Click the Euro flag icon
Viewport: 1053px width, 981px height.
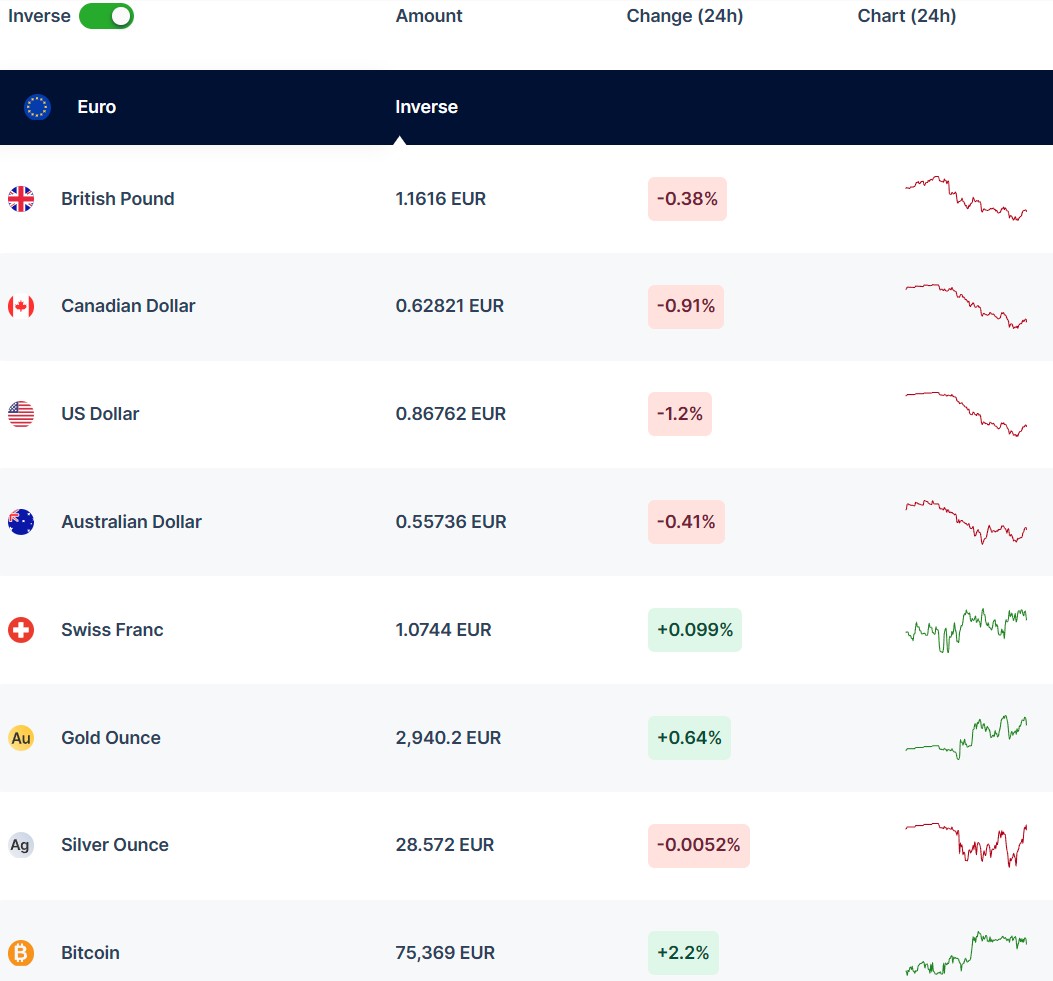tap(38, 107)
